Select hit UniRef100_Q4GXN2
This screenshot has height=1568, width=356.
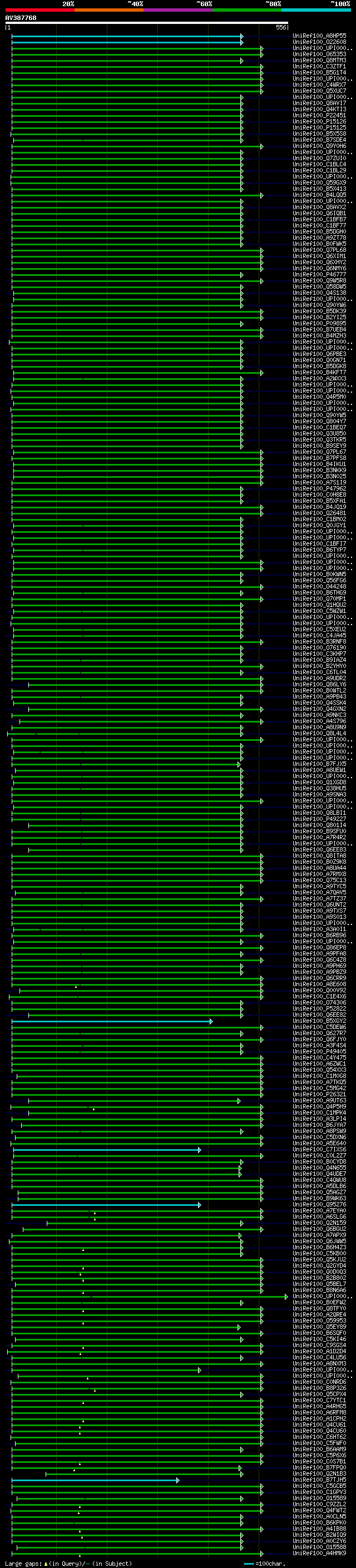(319, 709)
